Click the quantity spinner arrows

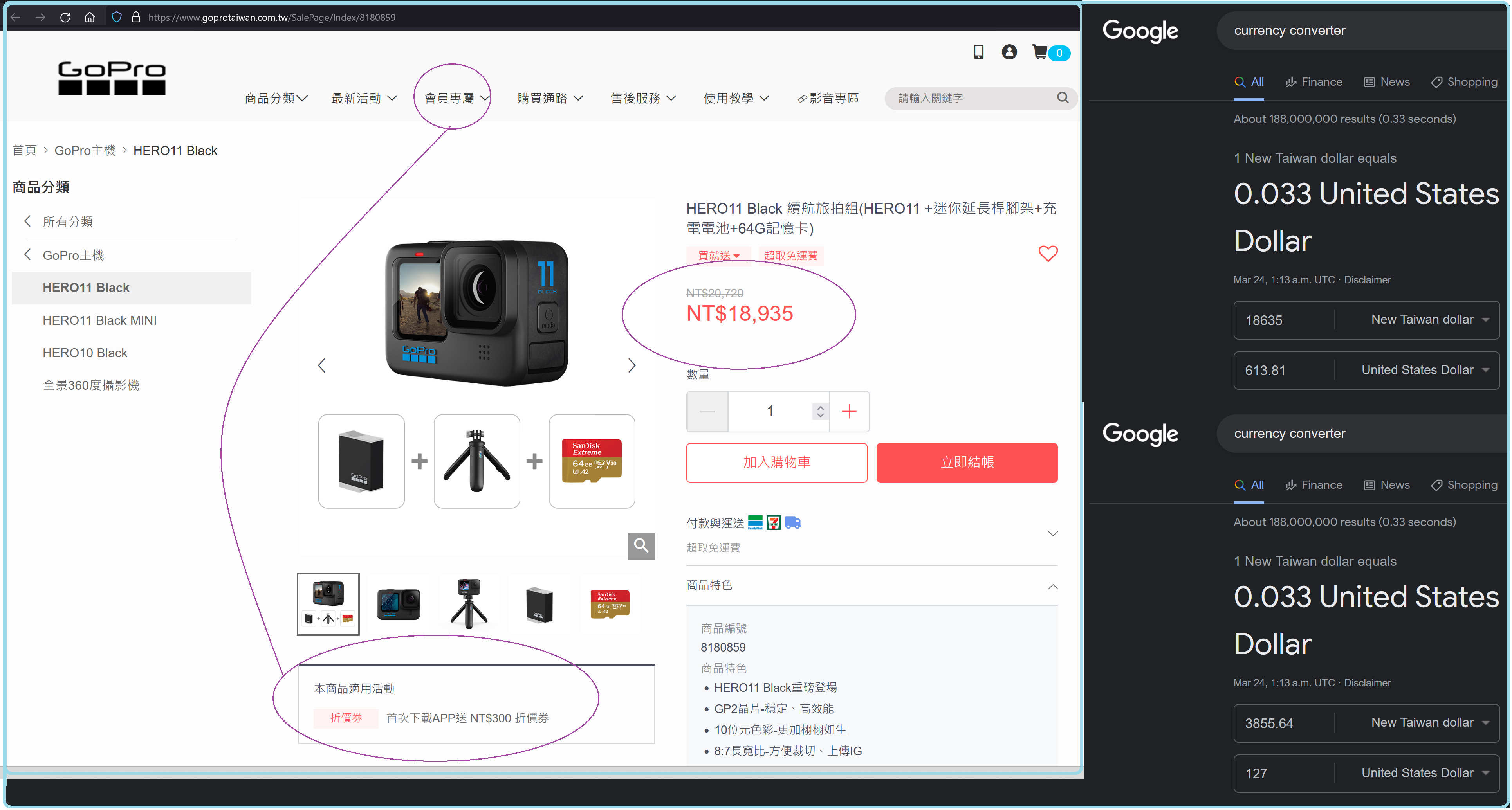coord(820,411)
